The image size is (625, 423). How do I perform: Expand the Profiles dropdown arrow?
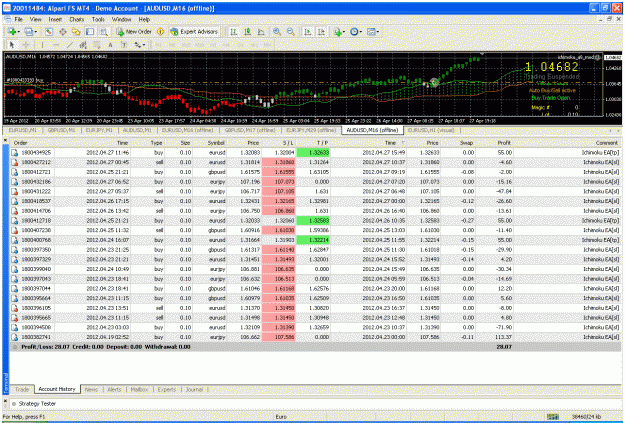coord(35,32)
